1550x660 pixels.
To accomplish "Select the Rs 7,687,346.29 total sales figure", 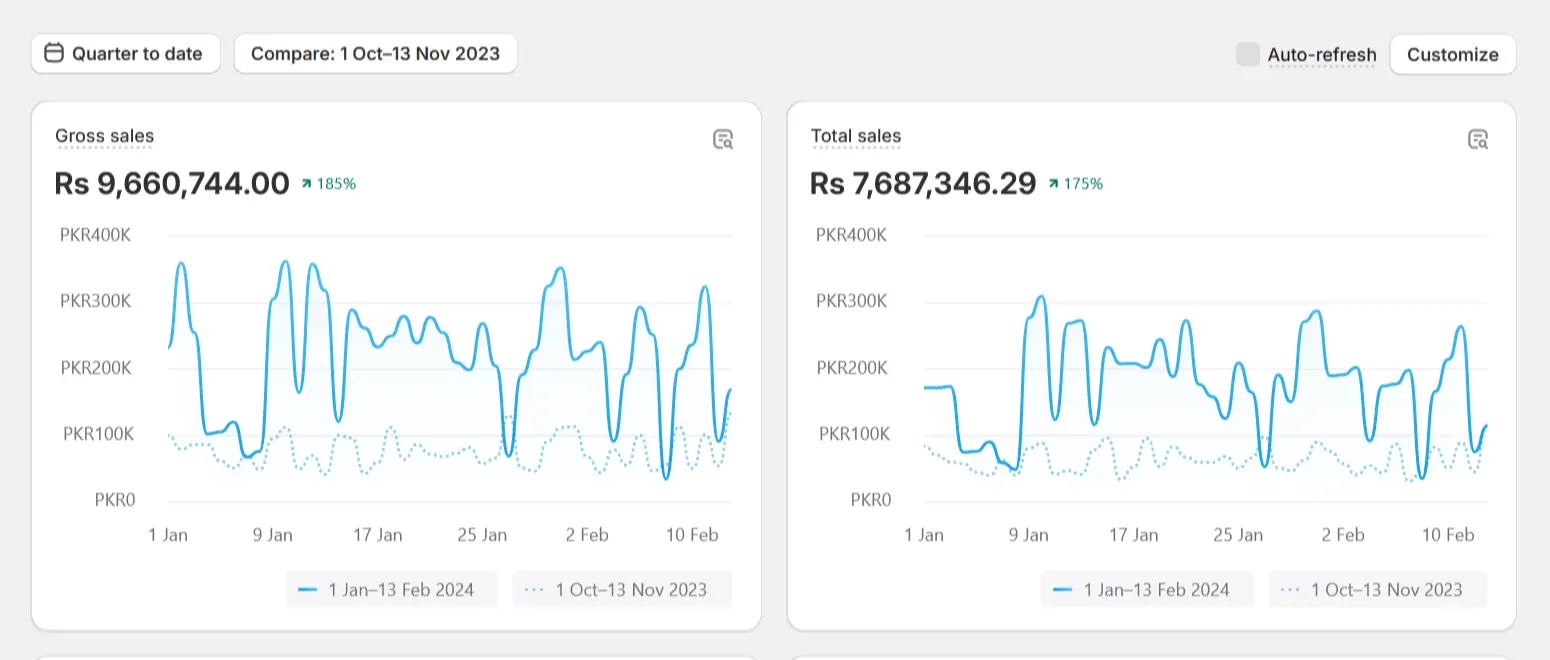I will click(x=923, y=184).
